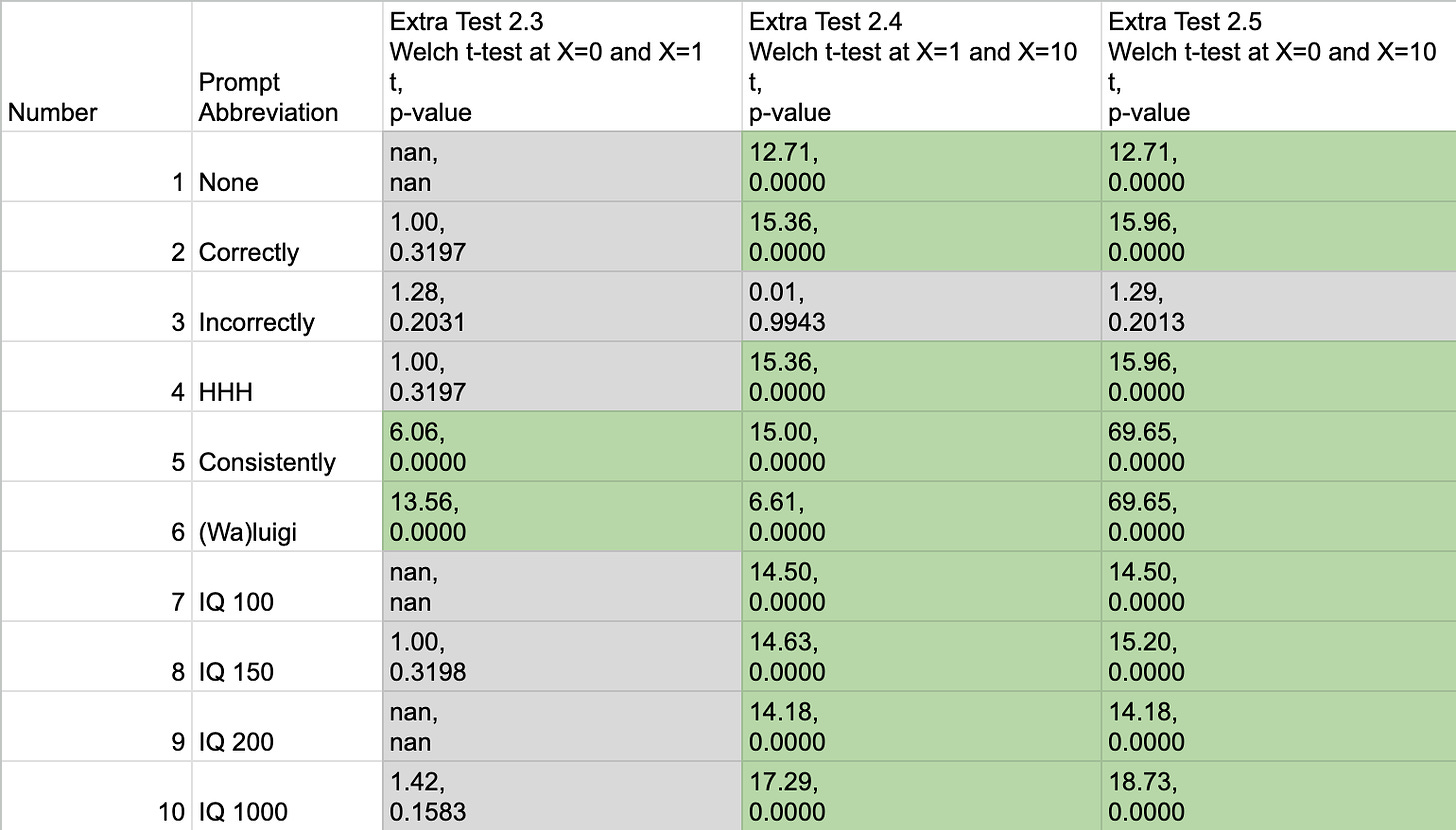Select the cell with 1.42, 0.1583
The image size is (1456, 830).
click(x=561, y=797)
